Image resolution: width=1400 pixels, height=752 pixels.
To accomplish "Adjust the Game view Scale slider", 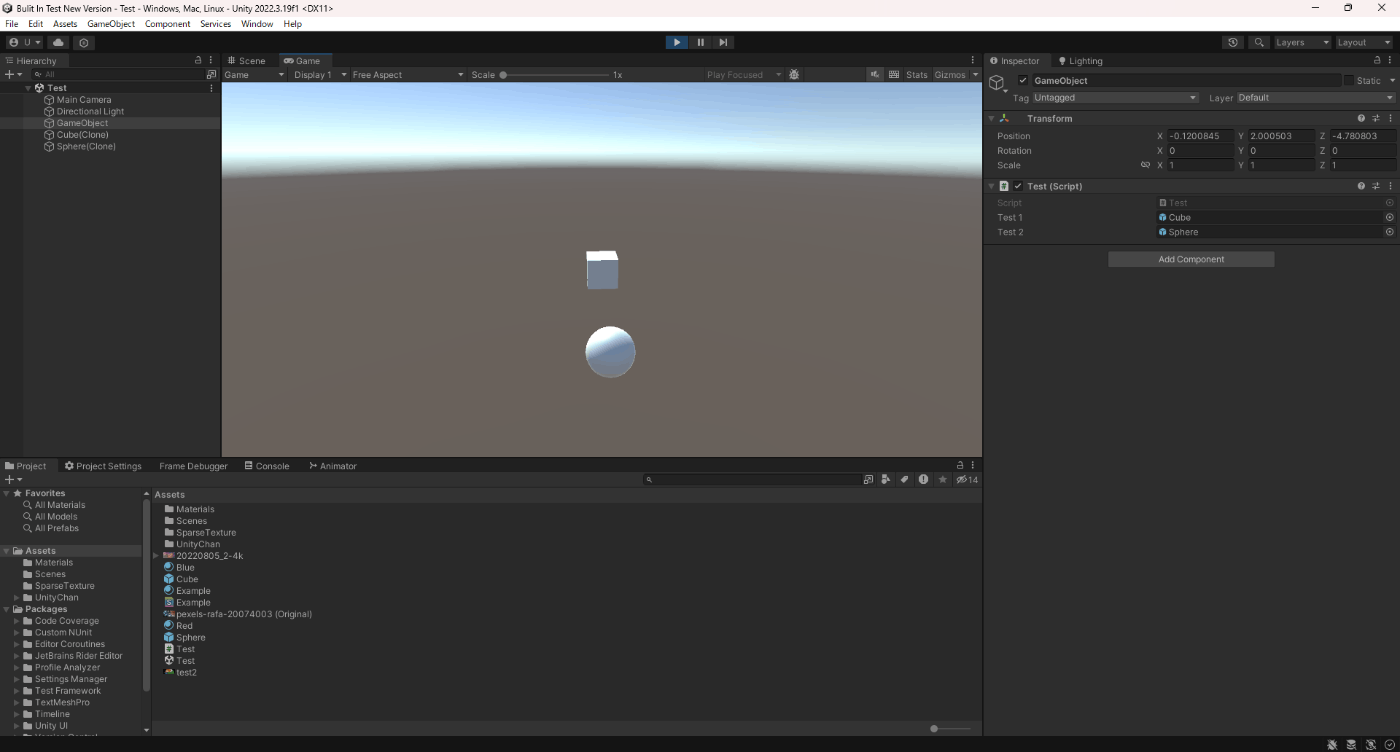I will 556,75.
